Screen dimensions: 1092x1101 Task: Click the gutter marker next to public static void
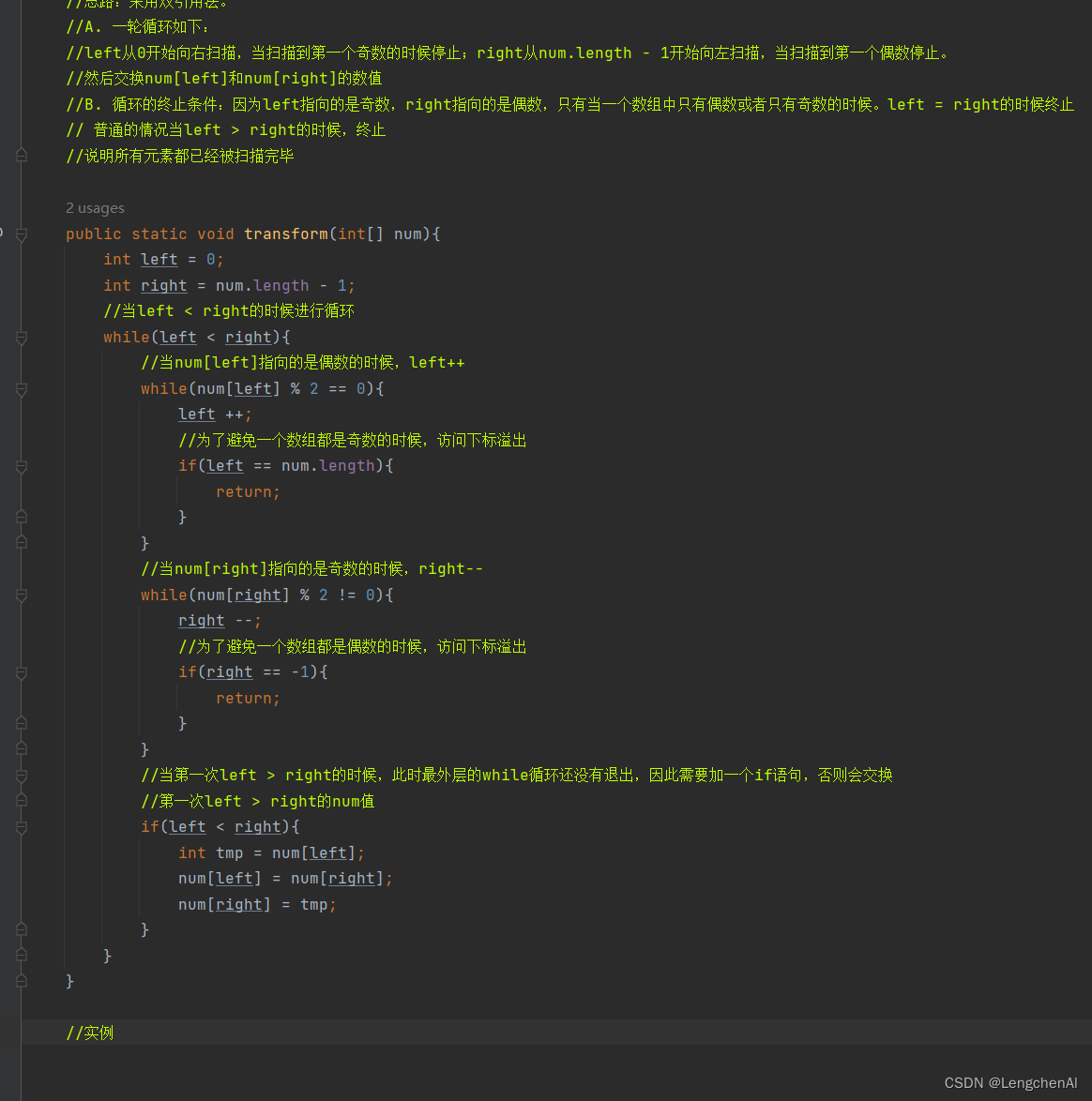8,233
